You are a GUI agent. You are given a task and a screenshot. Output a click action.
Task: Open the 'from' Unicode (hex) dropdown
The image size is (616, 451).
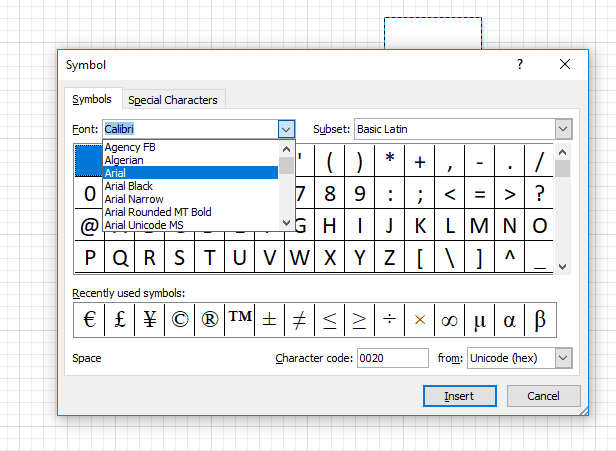tap(563, 358)
